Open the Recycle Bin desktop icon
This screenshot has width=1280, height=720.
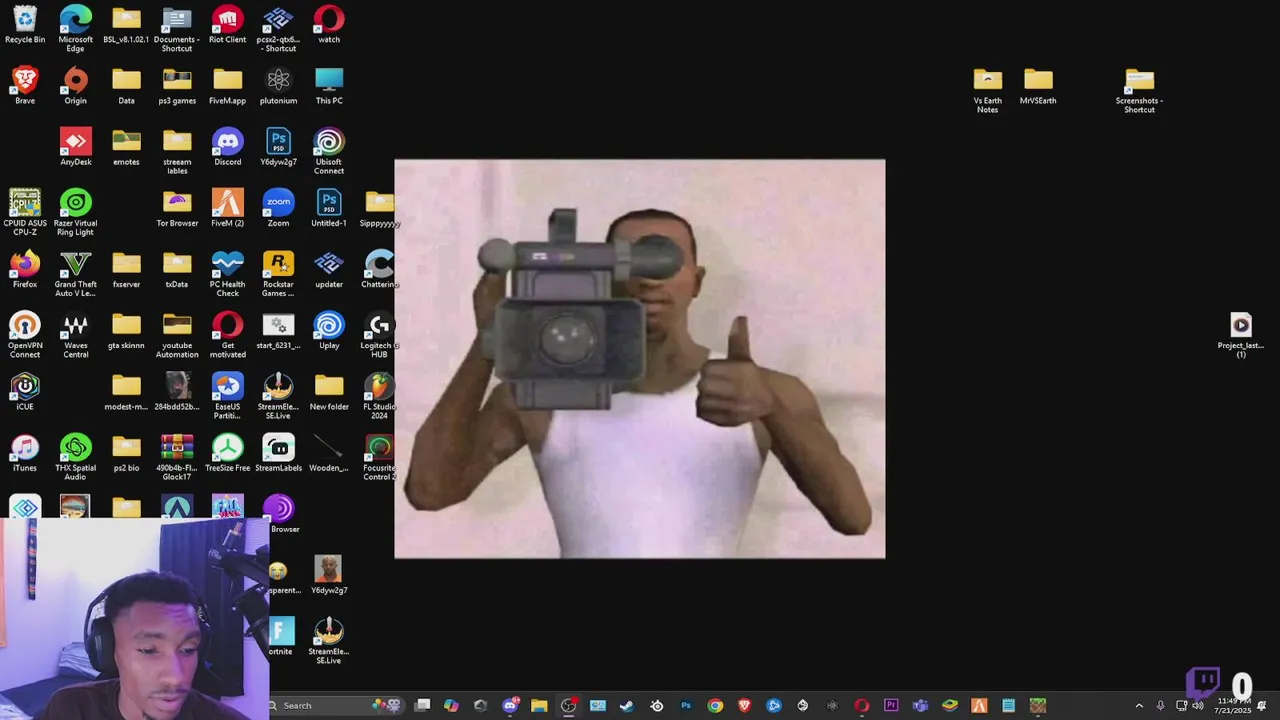pos(25,24)
